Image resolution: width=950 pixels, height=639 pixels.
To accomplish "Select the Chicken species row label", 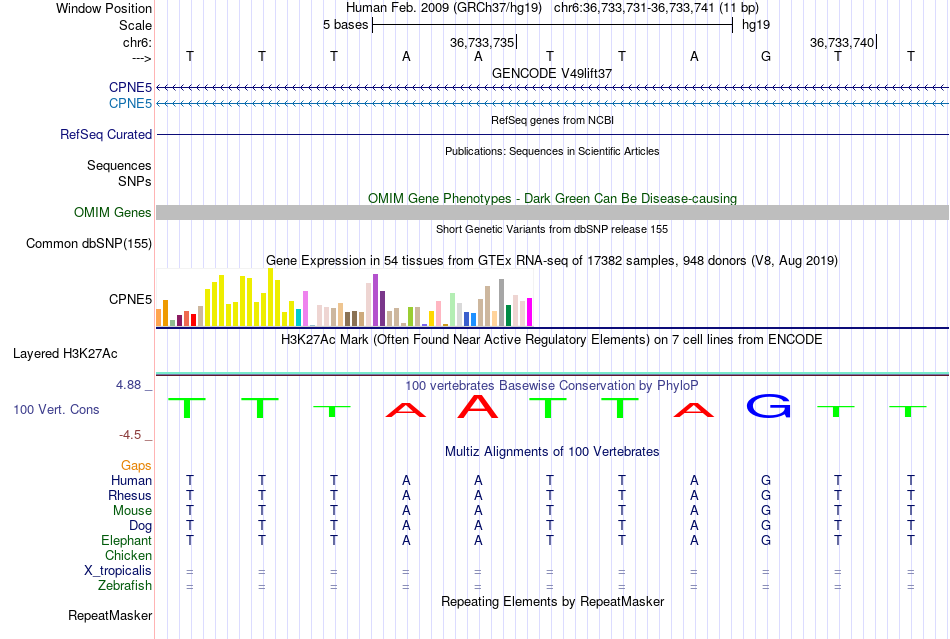I will 128,555.
